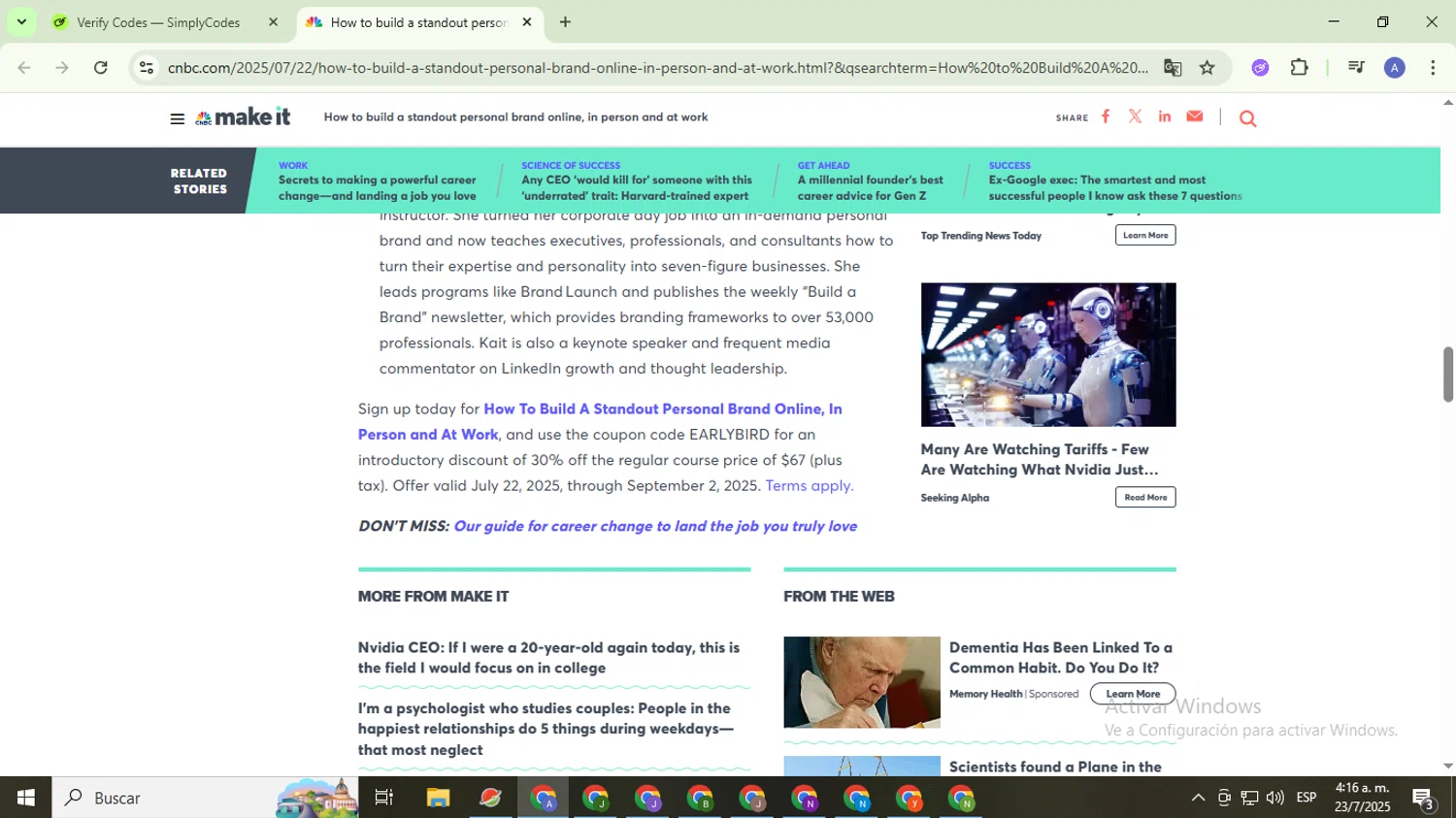Share article on X (Twitter)
1456x818 pixels.
tap(1135, 116)
